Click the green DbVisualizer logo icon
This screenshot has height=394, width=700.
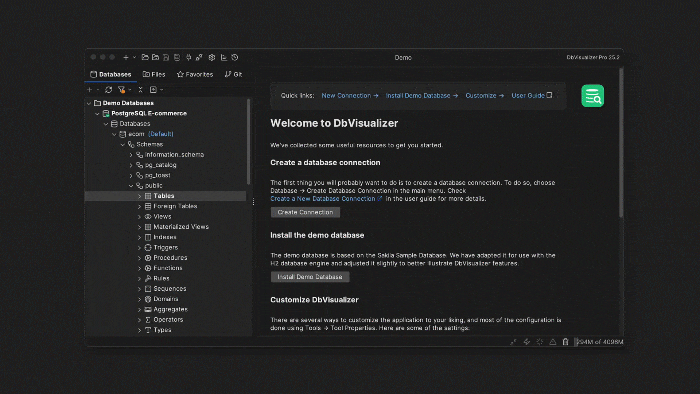click(592, 96)
